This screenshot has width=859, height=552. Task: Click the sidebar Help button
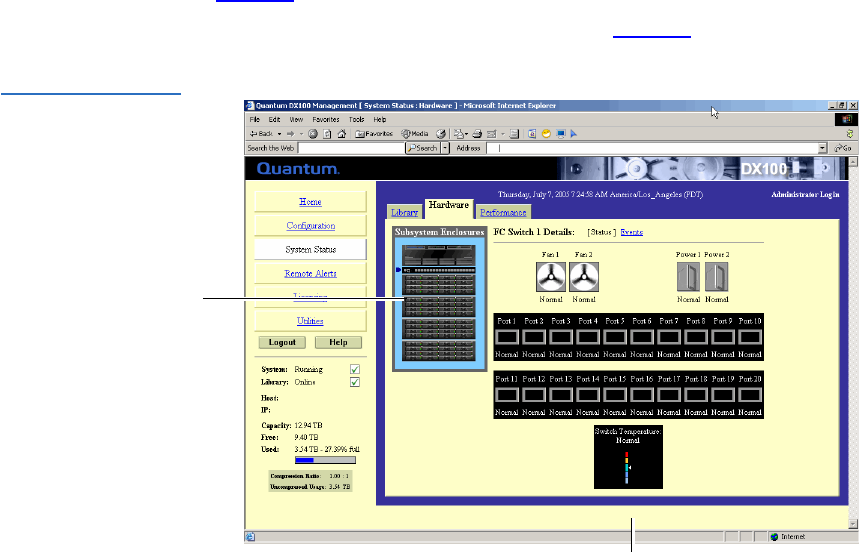(x=338, y=342)
